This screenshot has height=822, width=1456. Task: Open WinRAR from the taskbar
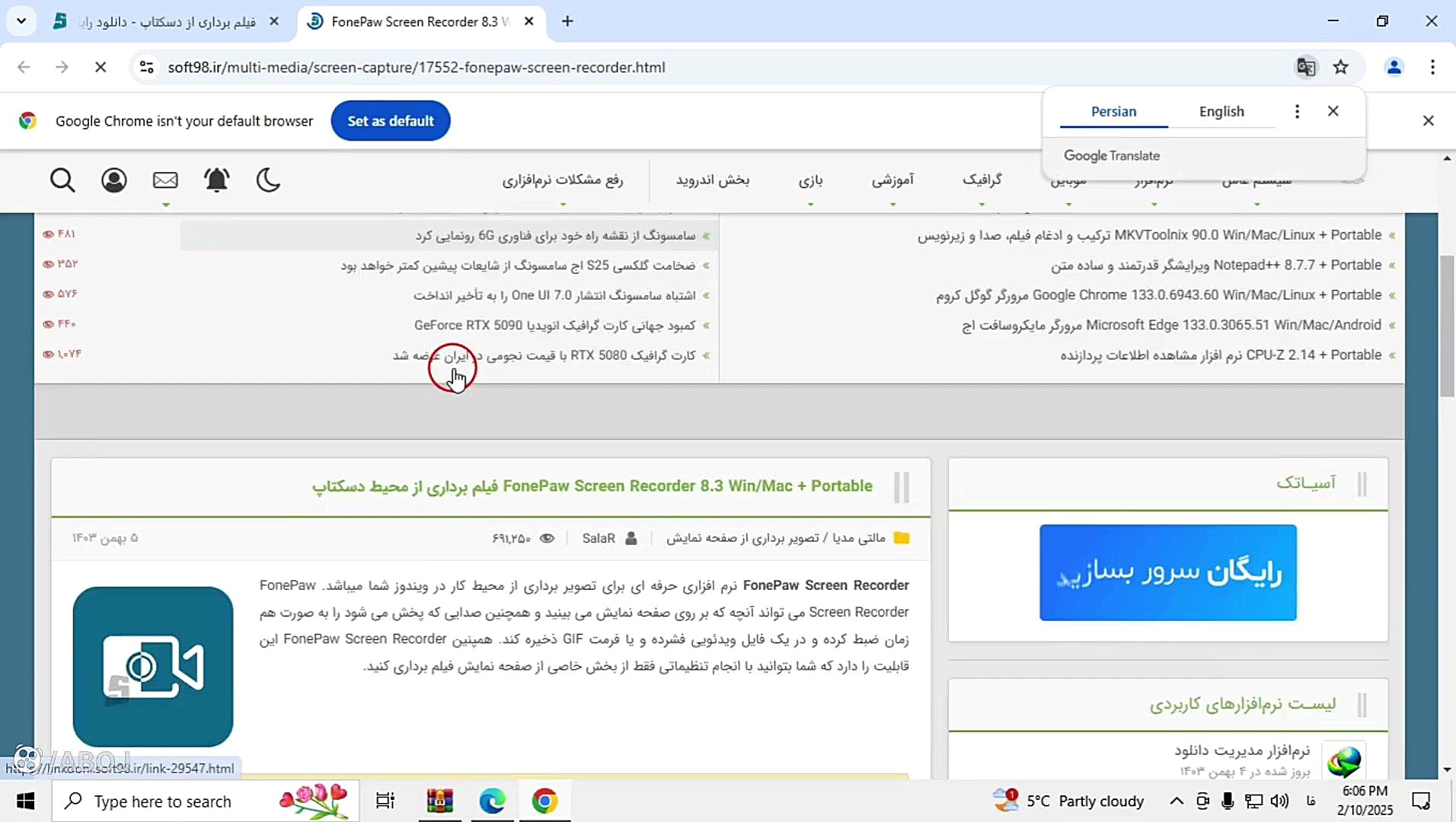point(439,801)
